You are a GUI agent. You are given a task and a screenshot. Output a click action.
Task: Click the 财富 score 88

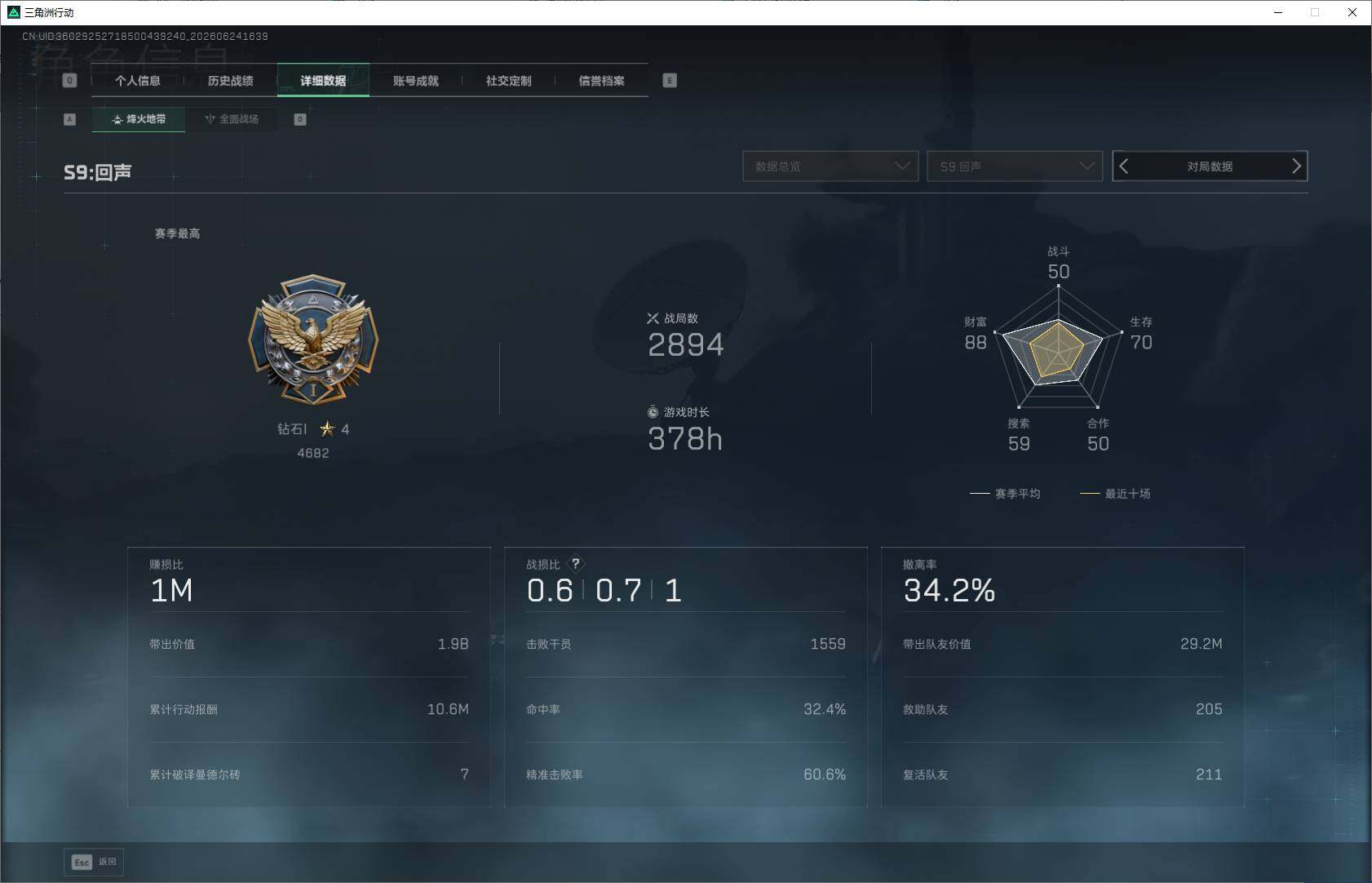tap(976, 343)
